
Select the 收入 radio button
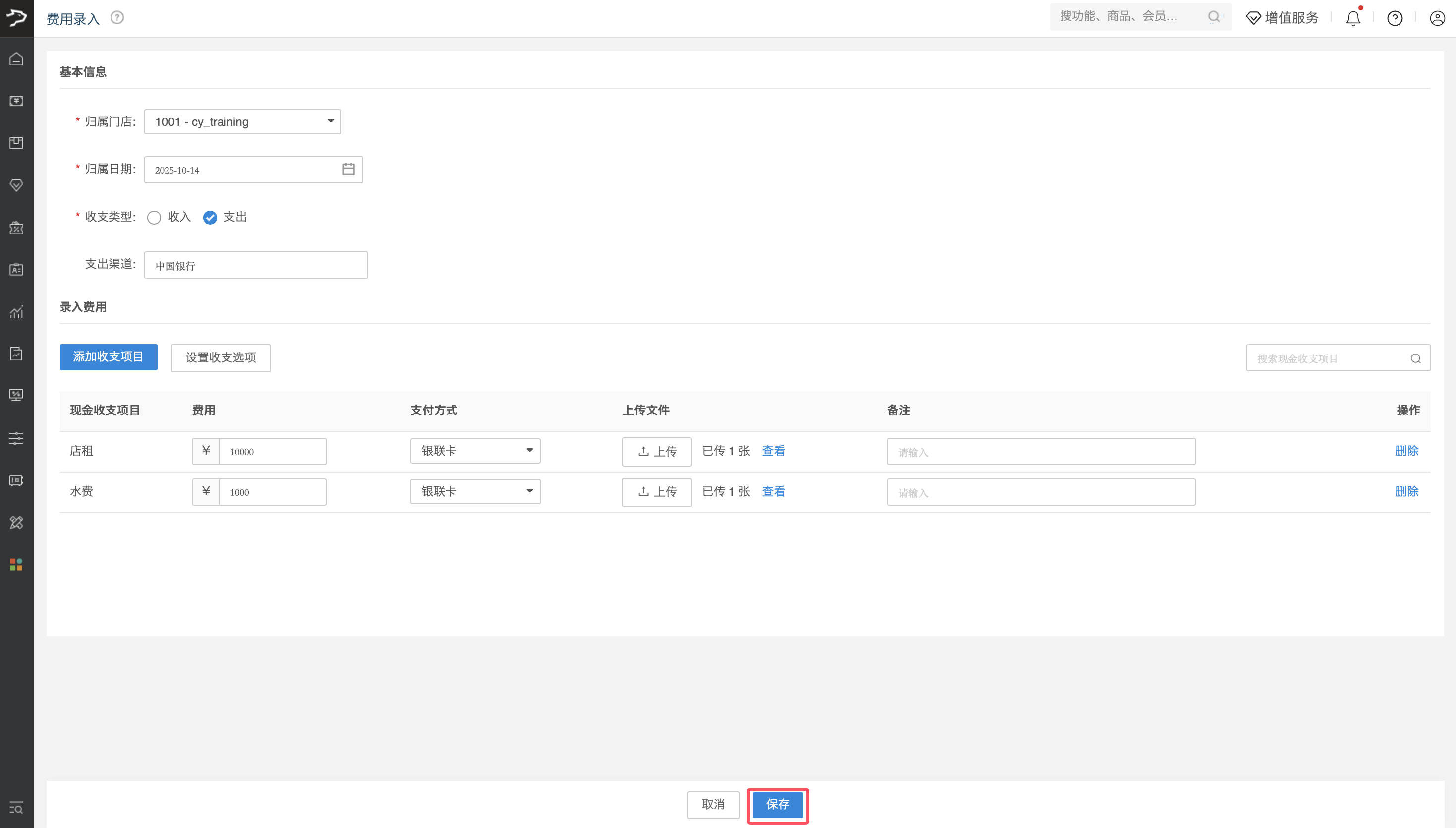click(154, 217)
